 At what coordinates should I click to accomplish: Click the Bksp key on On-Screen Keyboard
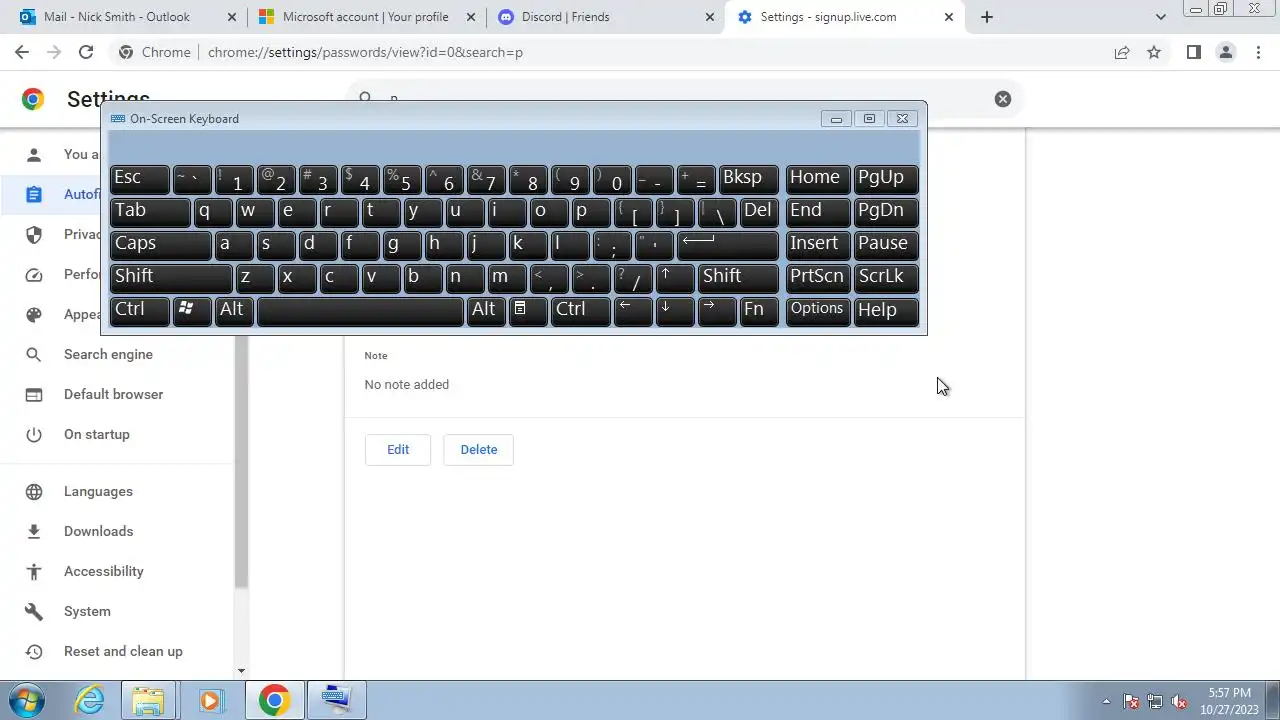748,179
